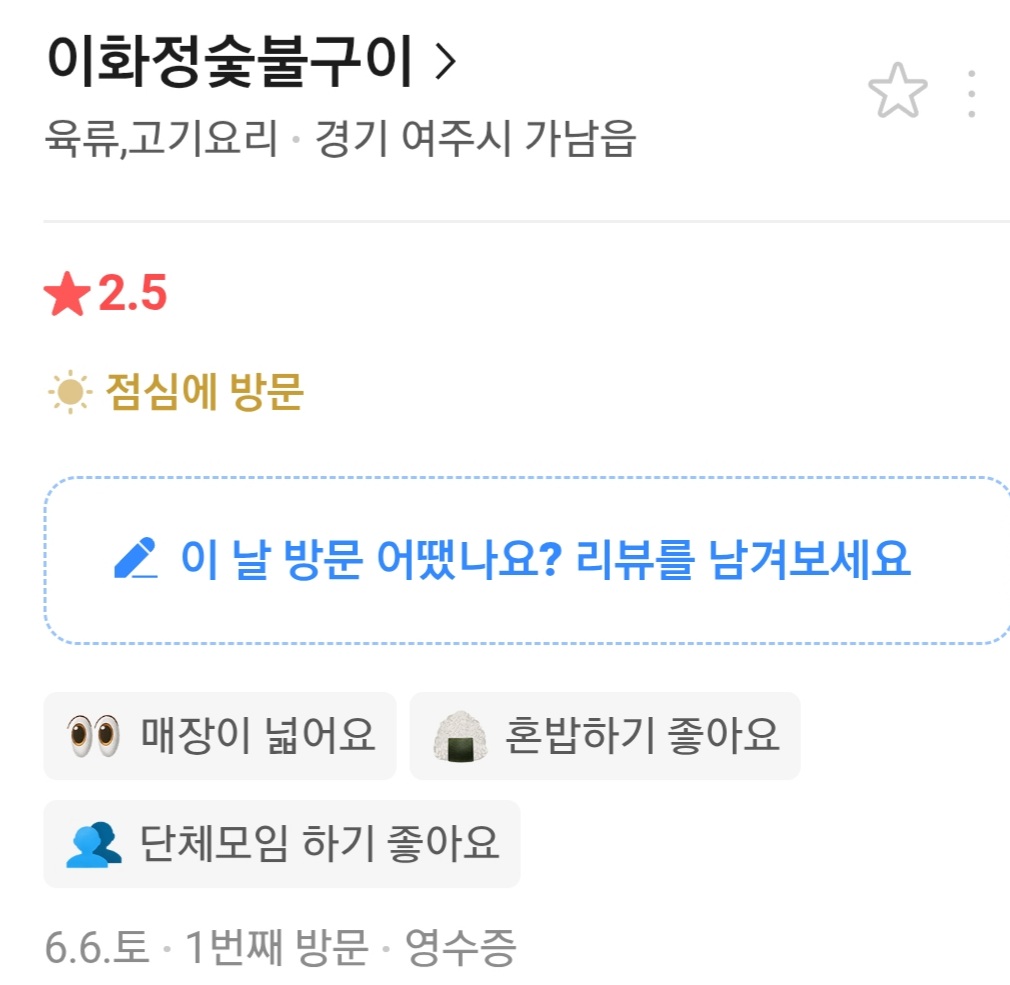The image size is (1010, 985).
Task: Tap '이 날 방문 어땠나요? 리뷰를 남겨보세요' text
Action: 546,559
